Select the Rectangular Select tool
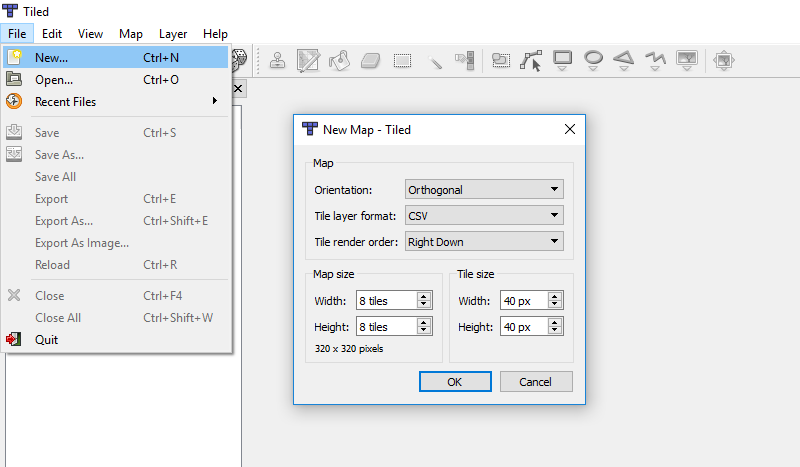 [x=402, y=61]
